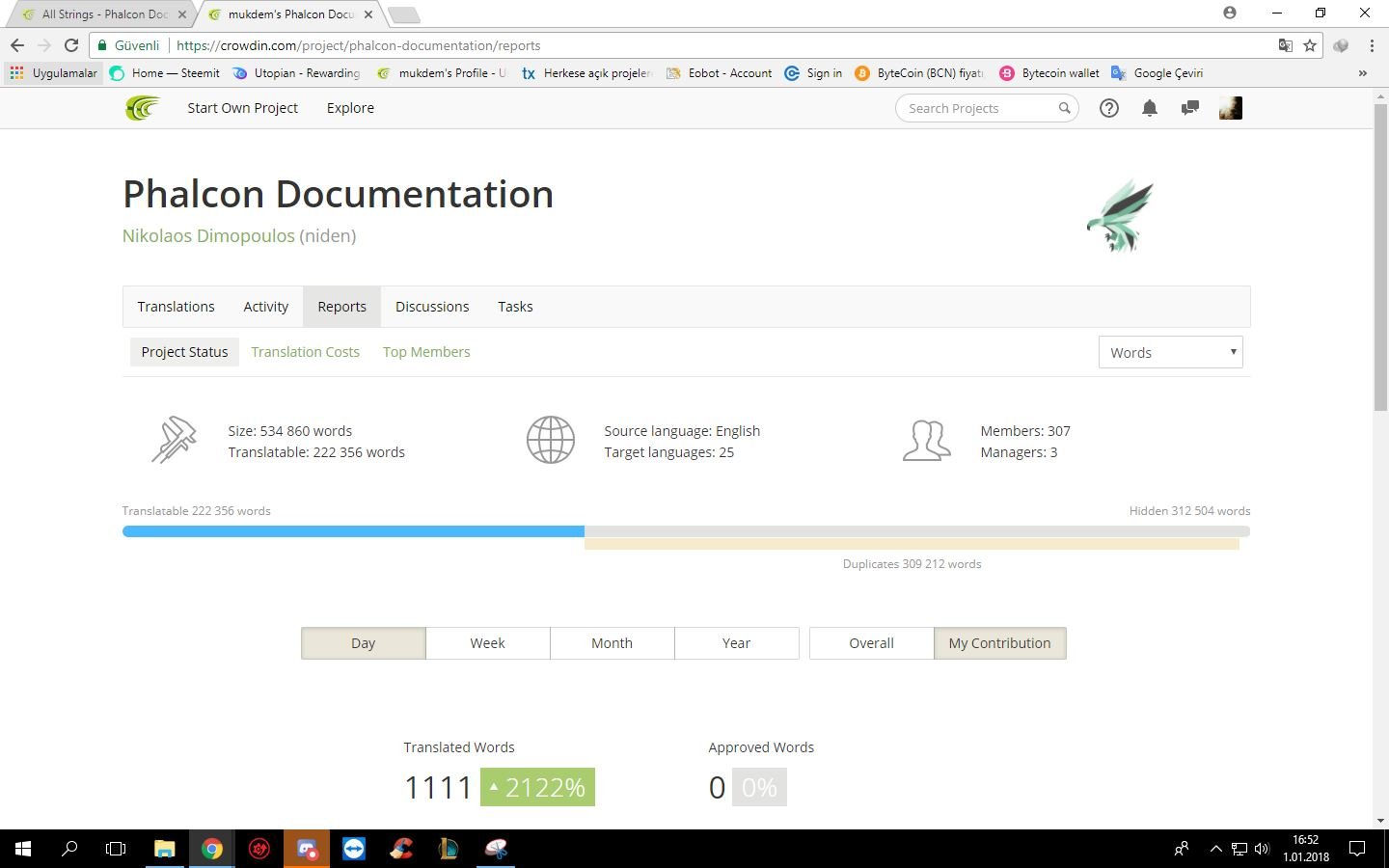Open the help question mark icon
1389x868 pixels.
[x=1109, y=108]
